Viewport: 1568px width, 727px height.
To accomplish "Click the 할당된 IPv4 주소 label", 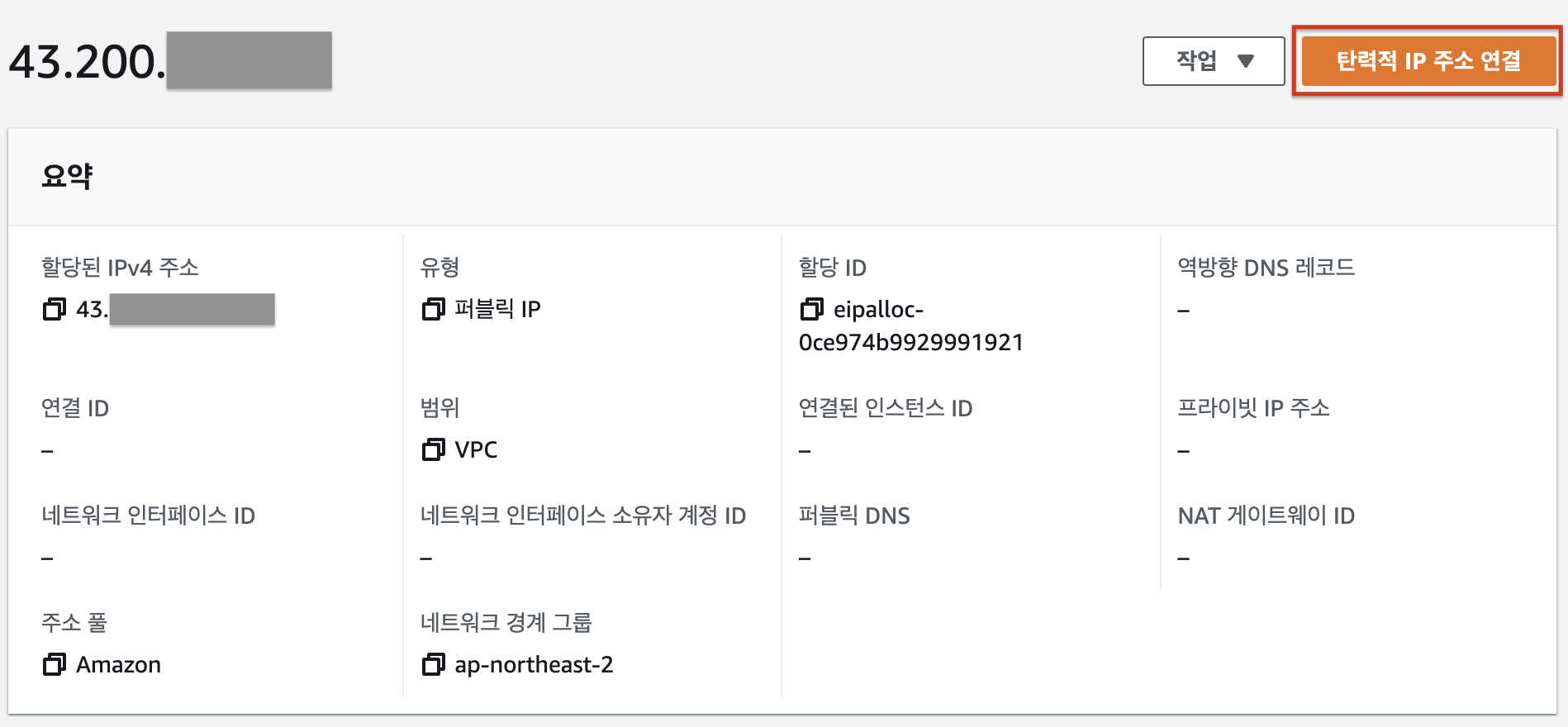I will point(120,268).
